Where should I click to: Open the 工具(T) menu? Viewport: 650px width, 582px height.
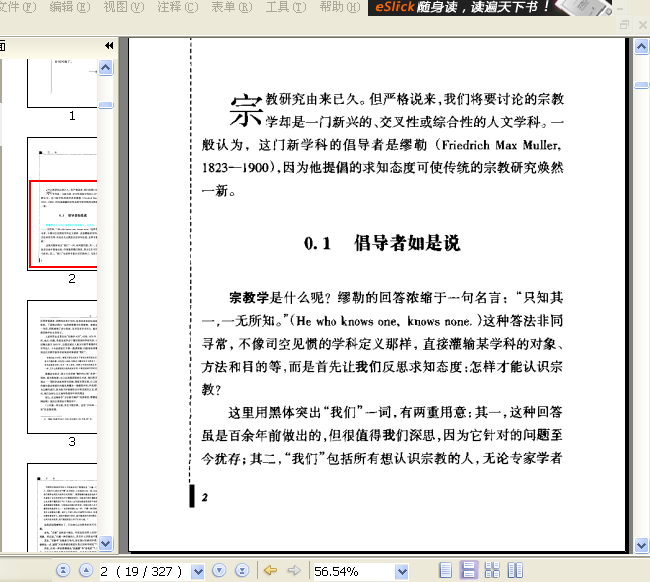pyautogui.click(x=286, y=7)
